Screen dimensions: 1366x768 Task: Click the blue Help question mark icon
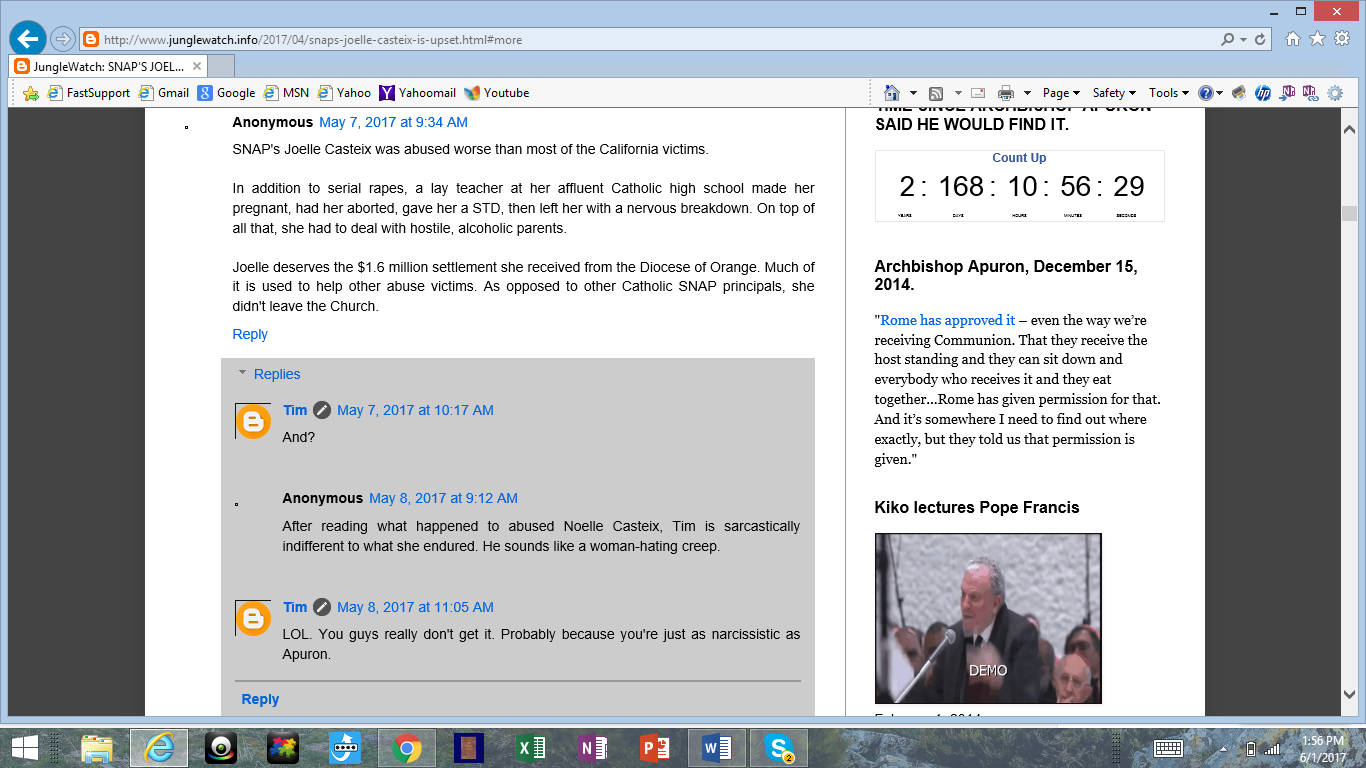pyautogui.click(x=1206, y=93)
